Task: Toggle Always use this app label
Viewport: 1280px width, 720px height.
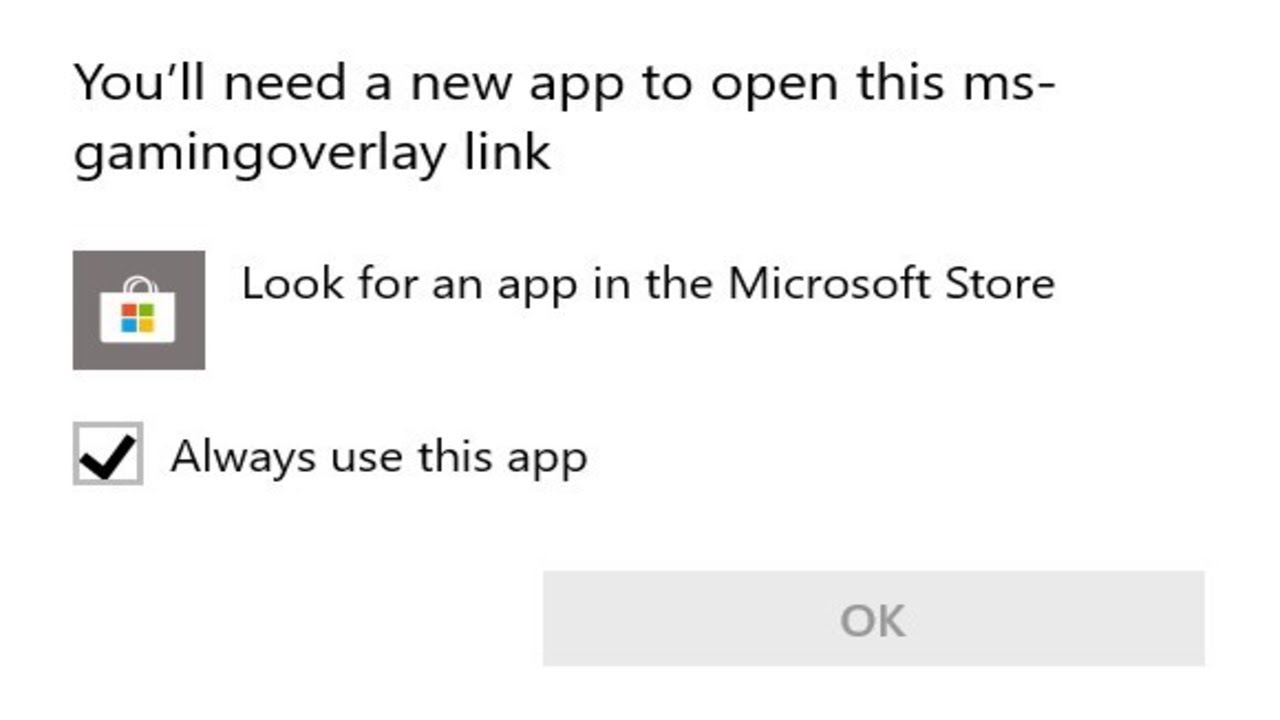Action: pos(378,457)
